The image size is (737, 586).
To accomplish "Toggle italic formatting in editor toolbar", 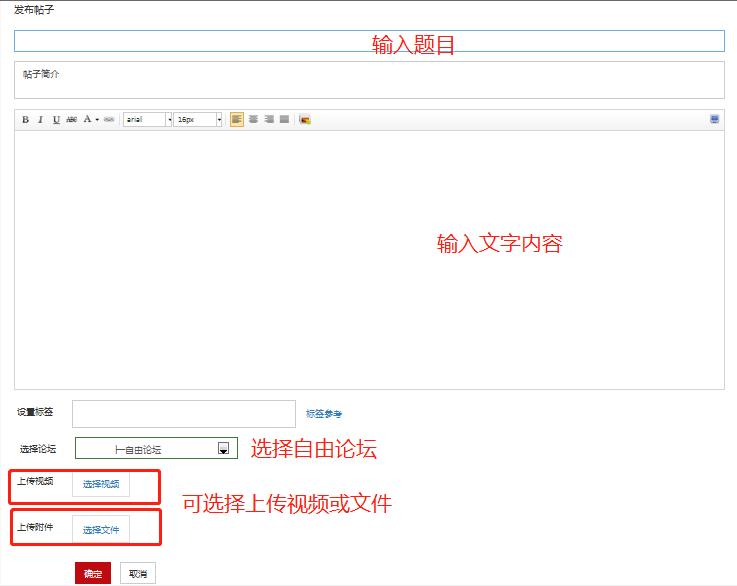I will [x=41, y=120].
